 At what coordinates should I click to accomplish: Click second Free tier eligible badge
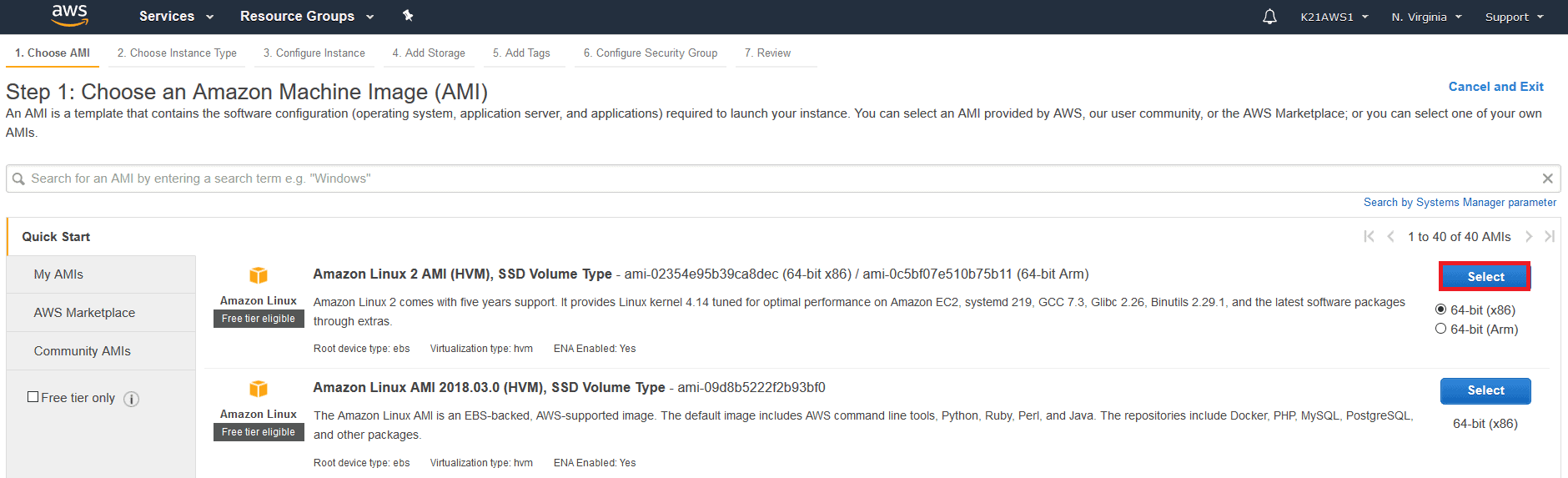click(259, 432)
